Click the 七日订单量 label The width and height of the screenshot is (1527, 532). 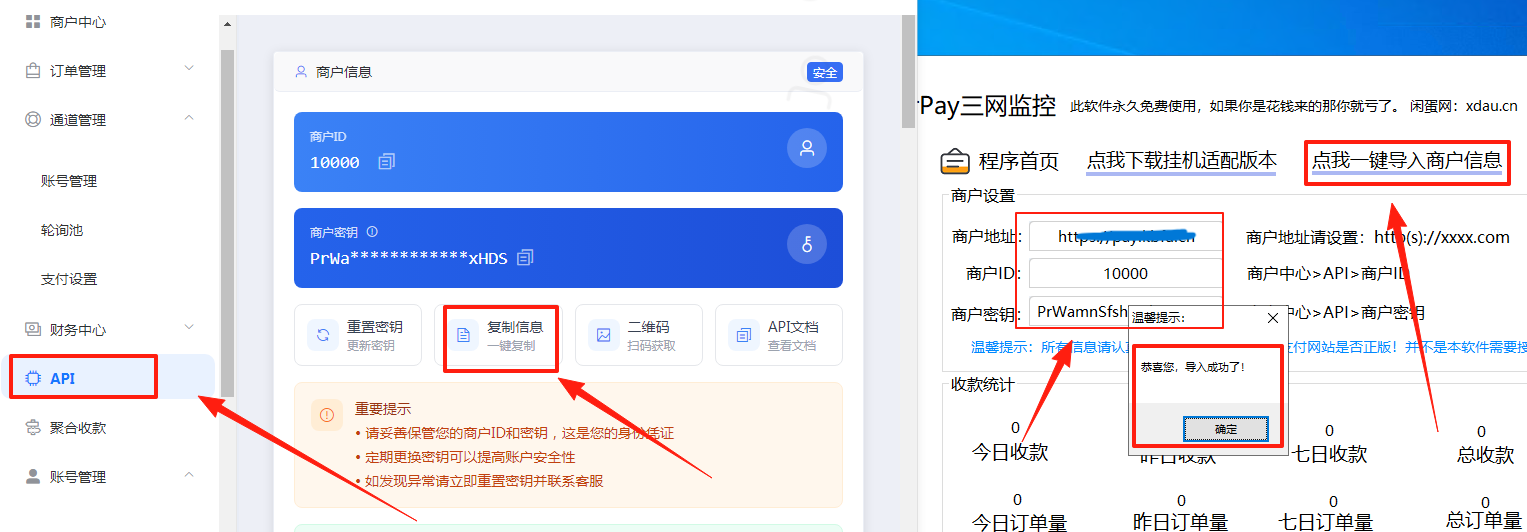1325,522
